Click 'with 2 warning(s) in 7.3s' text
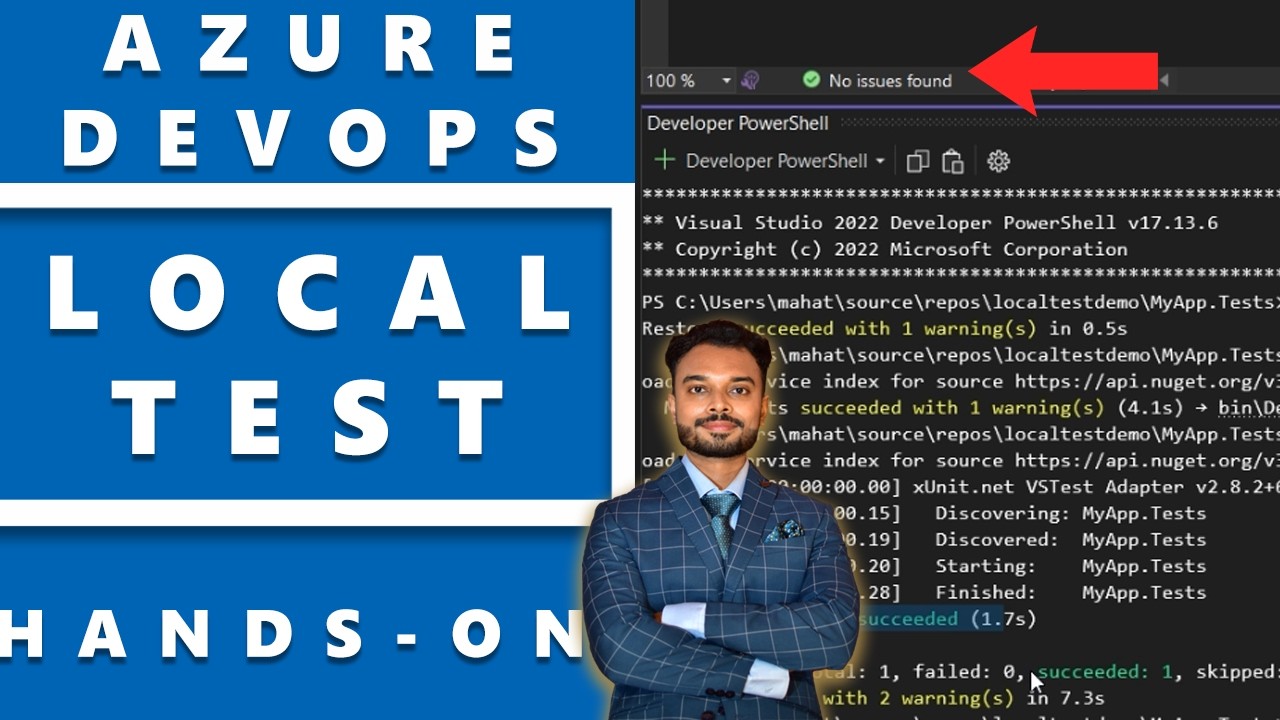This screenshot has width=1280, height=720. coord(965,698)
